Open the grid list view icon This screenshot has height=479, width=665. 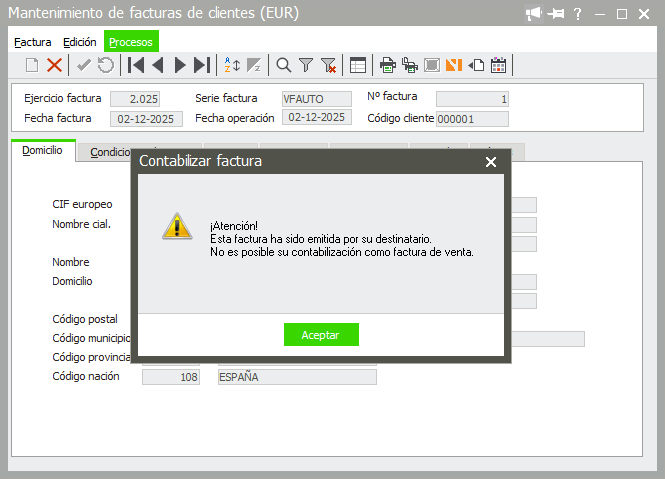(357, 65)
